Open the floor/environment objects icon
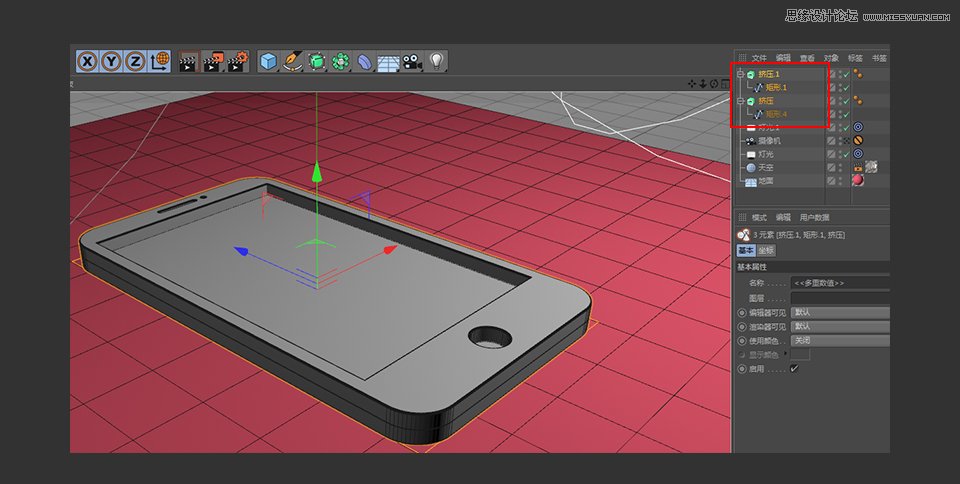The height and width of the screenshot is (484, 960). point(388,61)
